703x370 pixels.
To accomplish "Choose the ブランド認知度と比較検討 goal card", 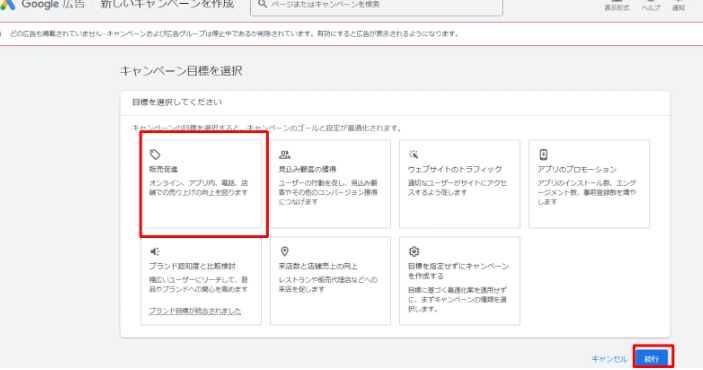I will click(201, 281).
